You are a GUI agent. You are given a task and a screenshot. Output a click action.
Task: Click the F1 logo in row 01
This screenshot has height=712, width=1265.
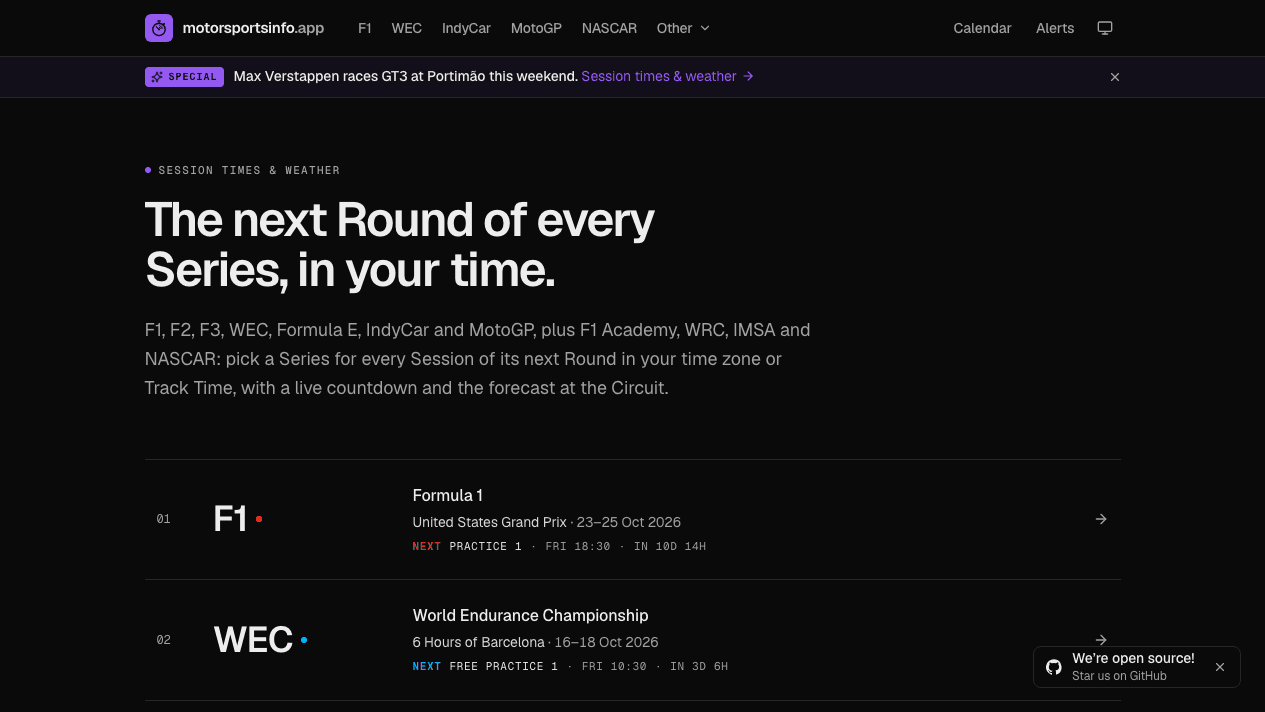[238, 519]
